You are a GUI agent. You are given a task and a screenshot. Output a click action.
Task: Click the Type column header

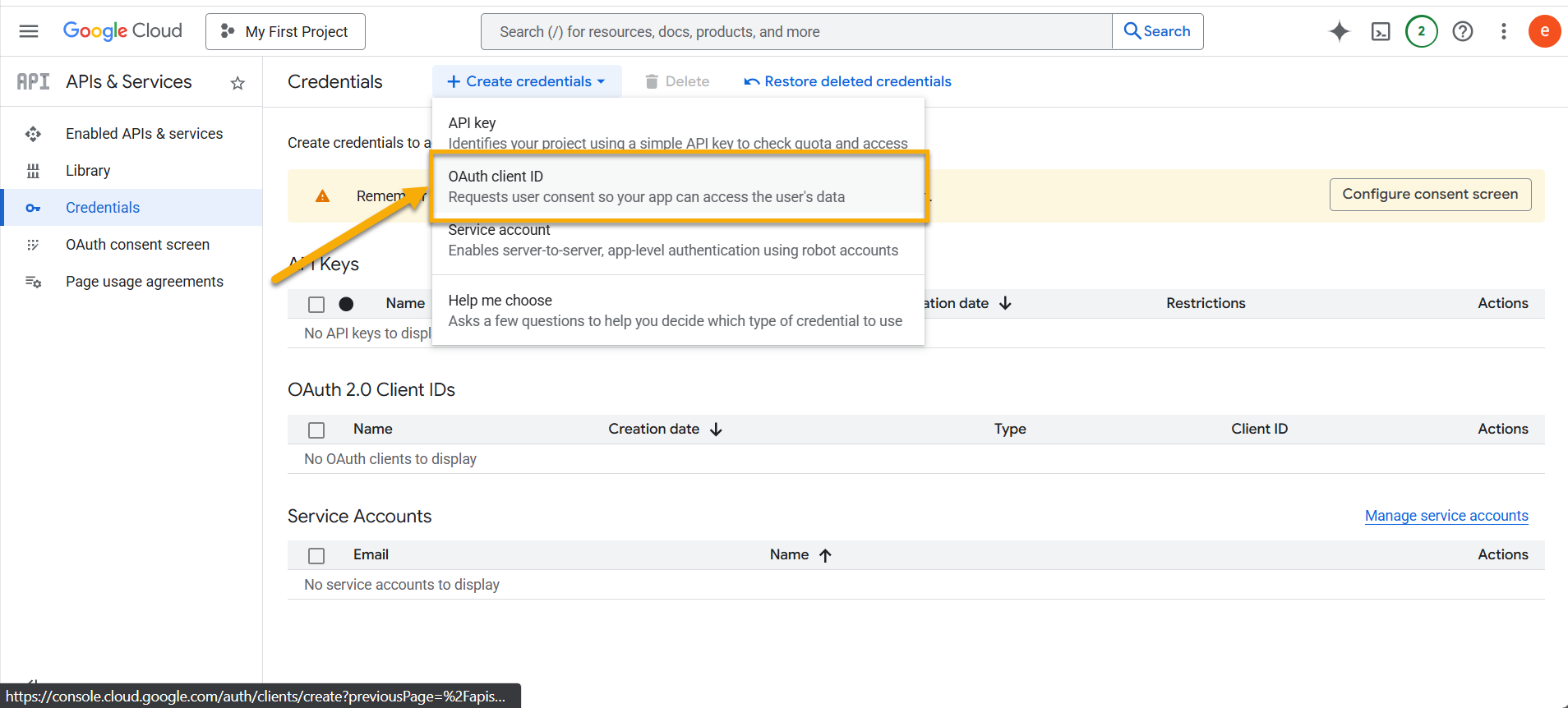pos(1010,429)
